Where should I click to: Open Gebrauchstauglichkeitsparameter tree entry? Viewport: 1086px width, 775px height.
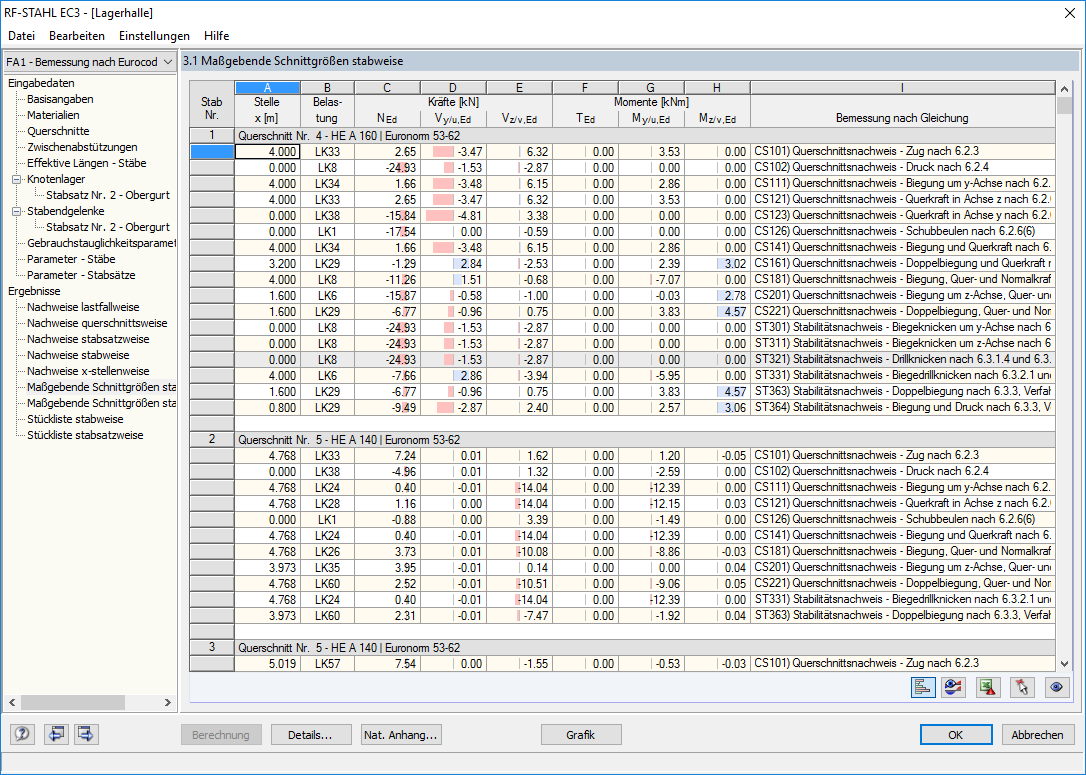pyautogui.click(x=101, y=243)
